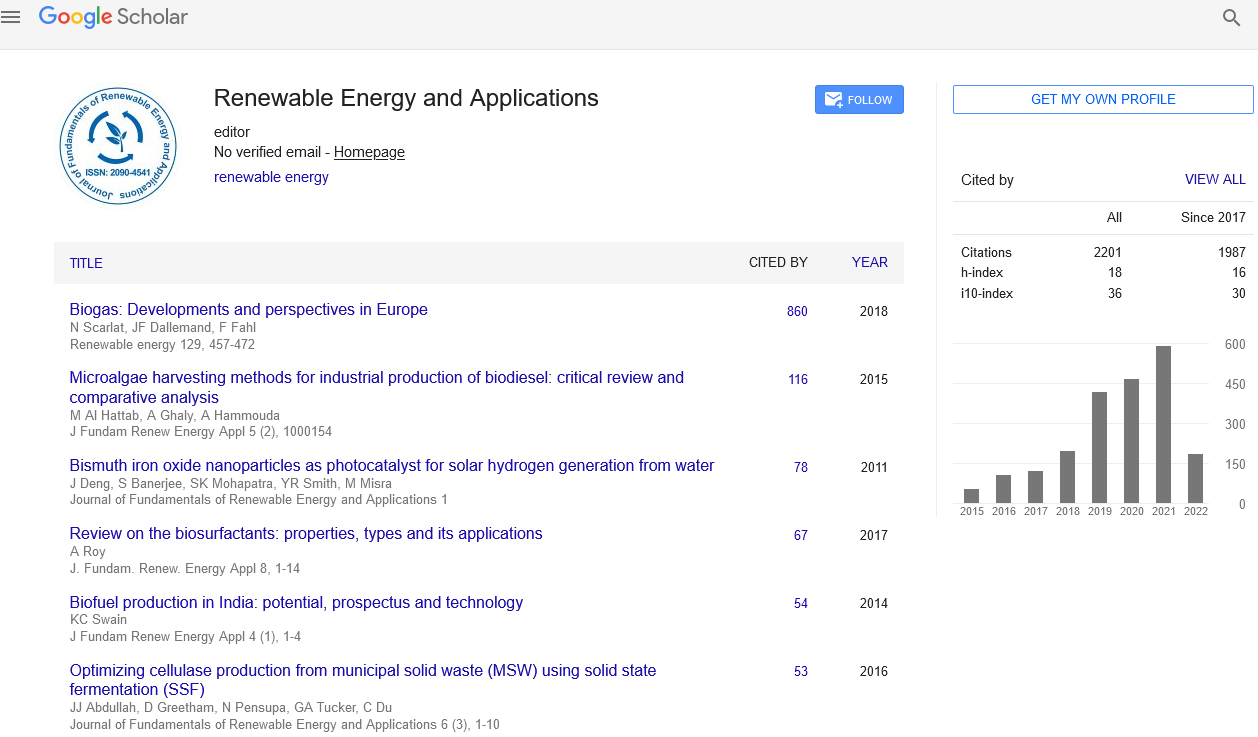Open the hamburger menu icon
Image resolution: width=1258 pixels, height=737 pixels.
click(11, 17)
